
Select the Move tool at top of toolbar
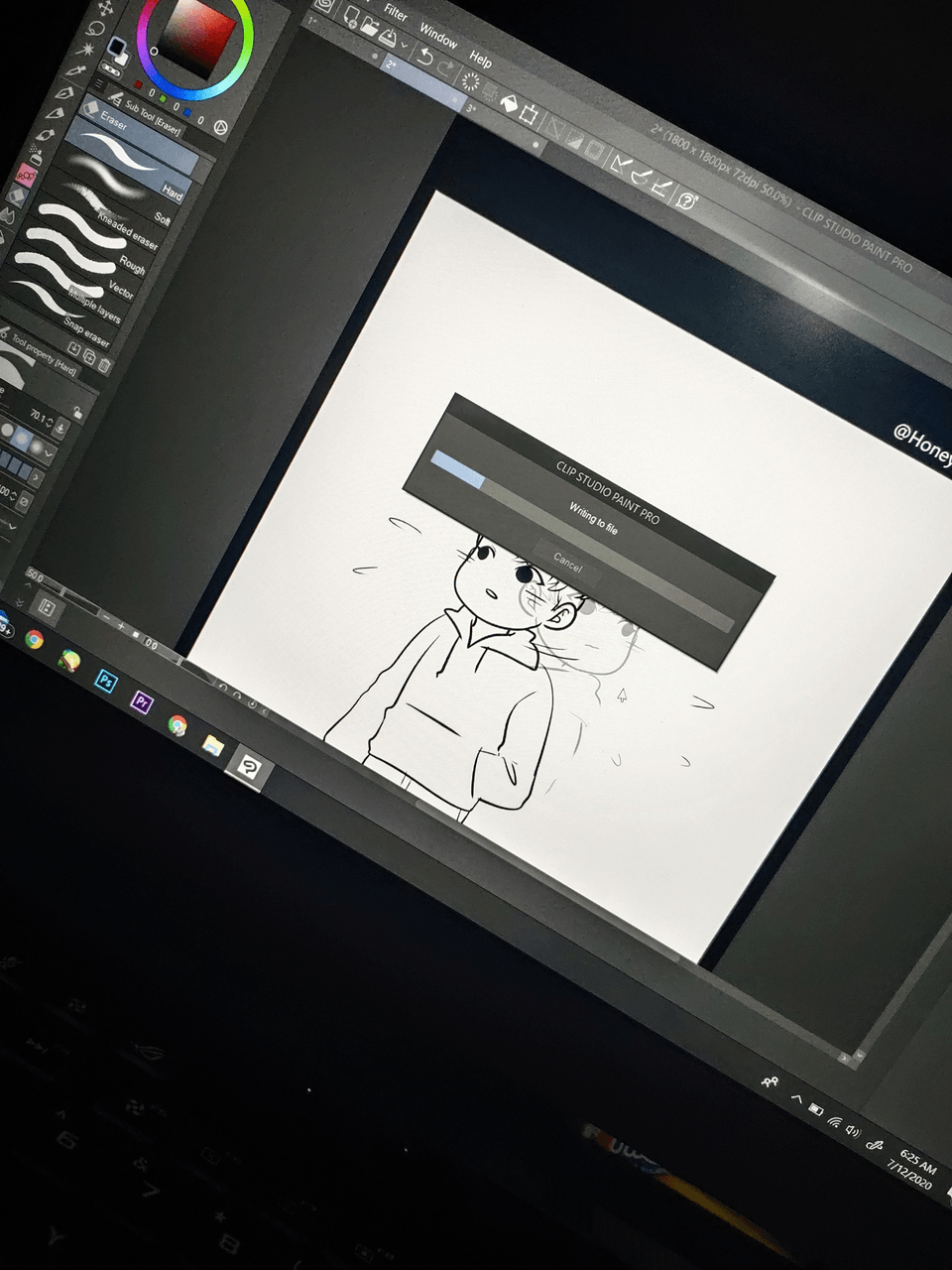[x=105, y=9]
